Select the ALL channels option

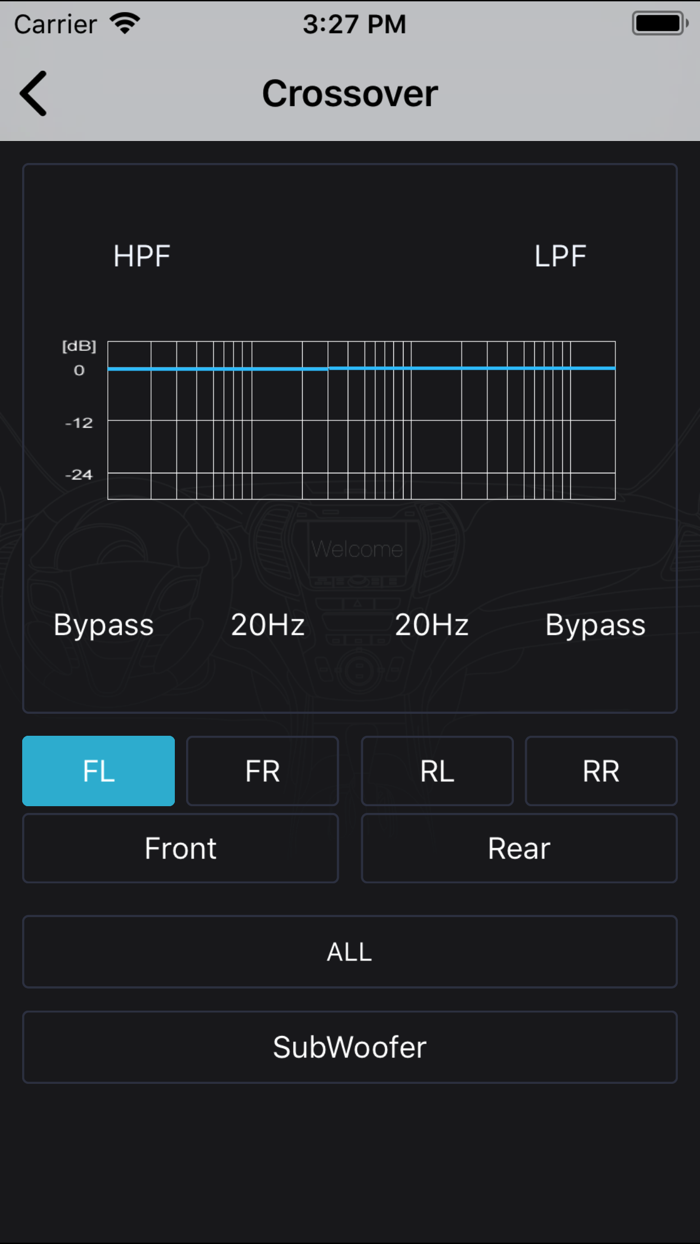coord(349,951)
